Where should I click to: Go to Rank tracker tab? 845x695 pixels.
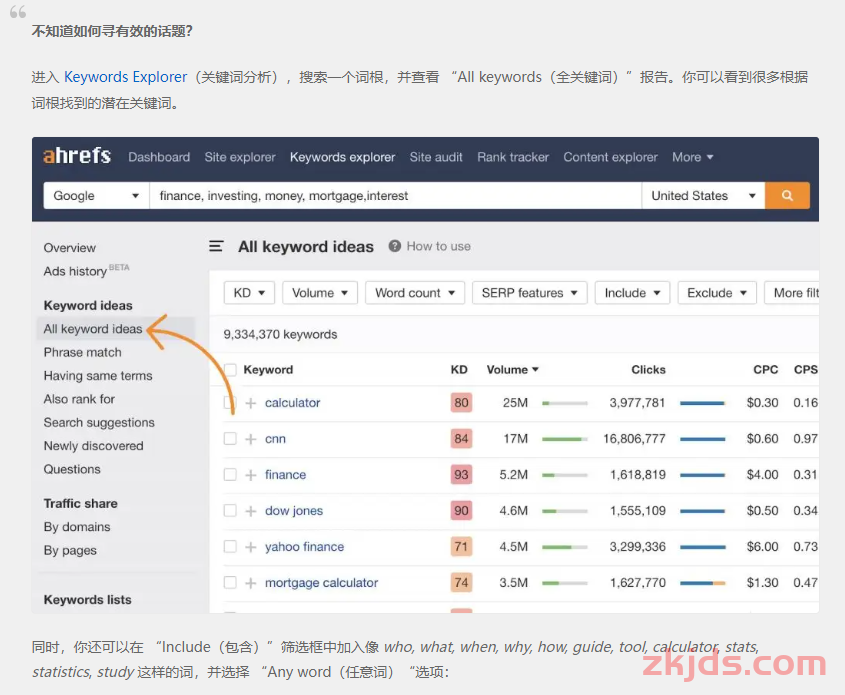point(513,157)
